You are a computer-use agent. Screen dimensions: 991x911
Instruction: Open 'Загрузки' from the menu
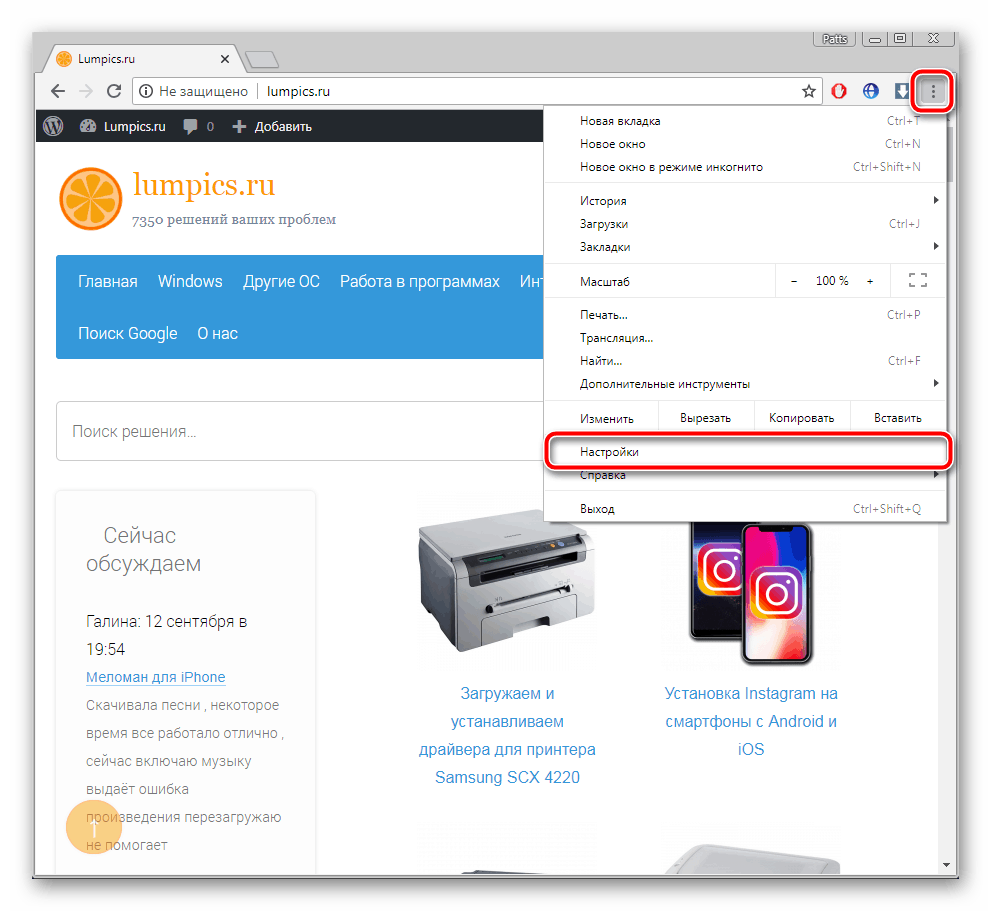745,224
